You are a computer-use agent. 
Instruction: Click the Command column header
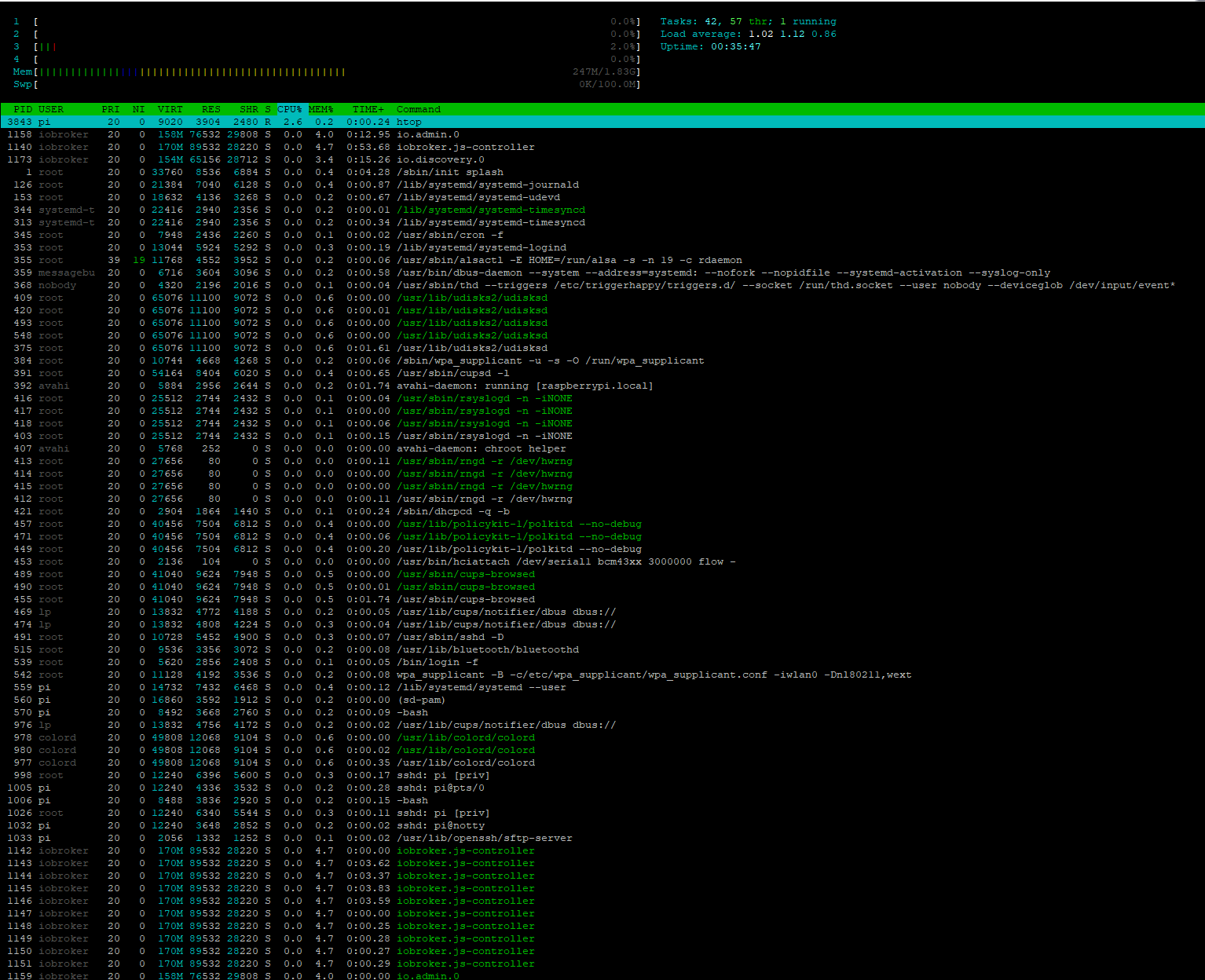pyautogui.click(x=419, y=109)
